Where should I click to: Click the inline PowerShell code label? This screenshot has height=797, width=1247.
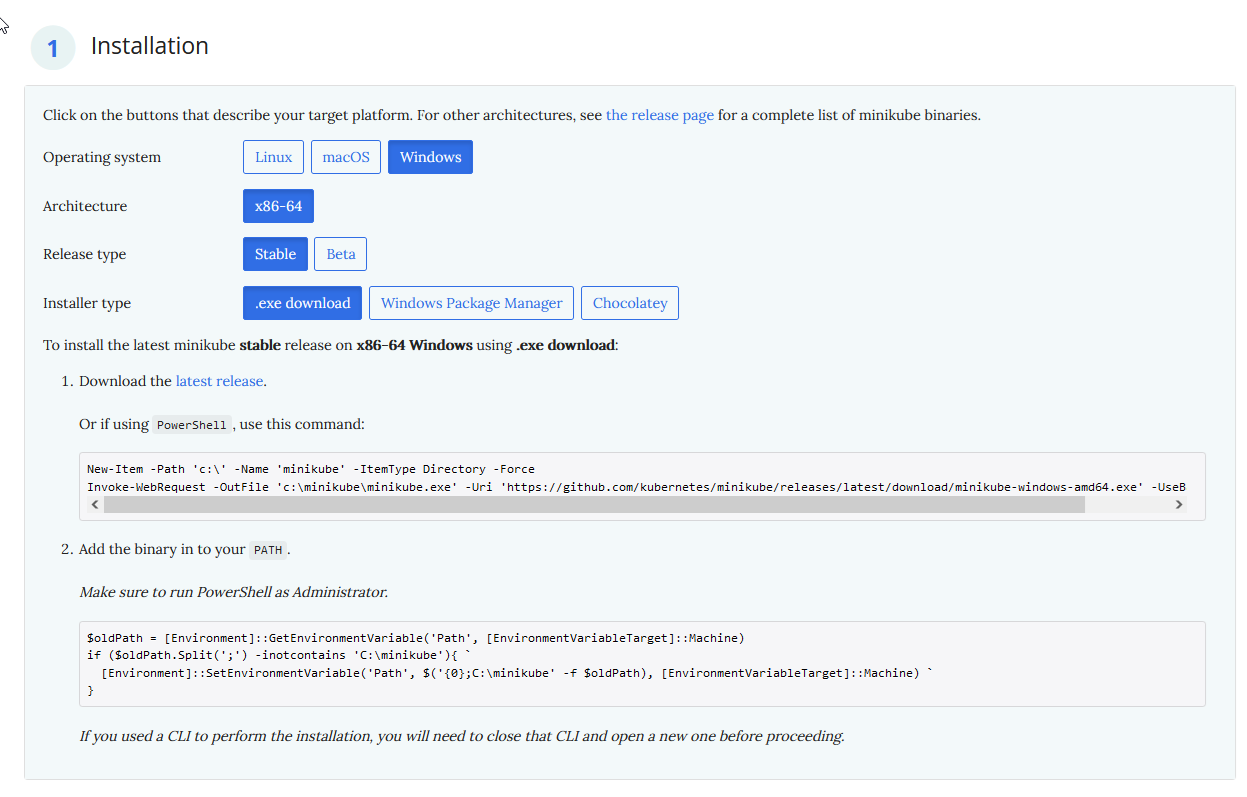pos(190,425)
